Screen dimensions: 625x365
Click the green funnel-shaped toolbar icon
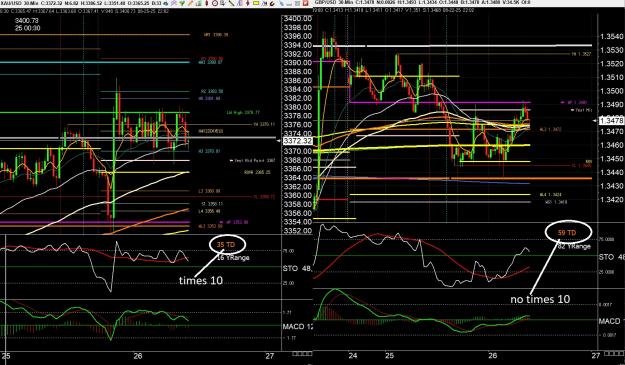[182, 3]
